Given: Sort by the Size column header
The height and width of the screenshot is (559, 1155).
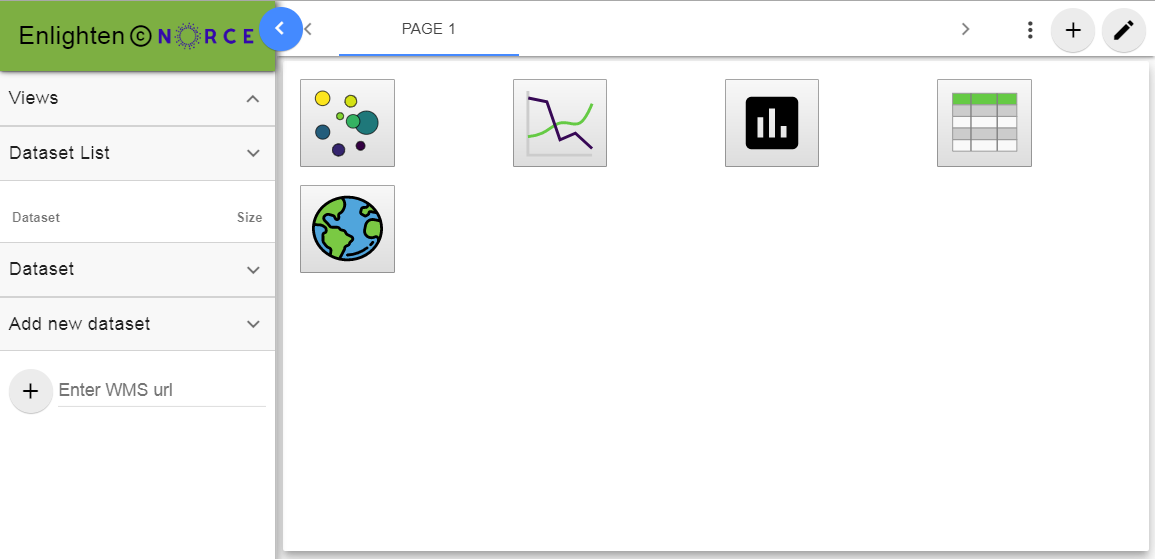Looking at the screenshot, I should (249, 218).
